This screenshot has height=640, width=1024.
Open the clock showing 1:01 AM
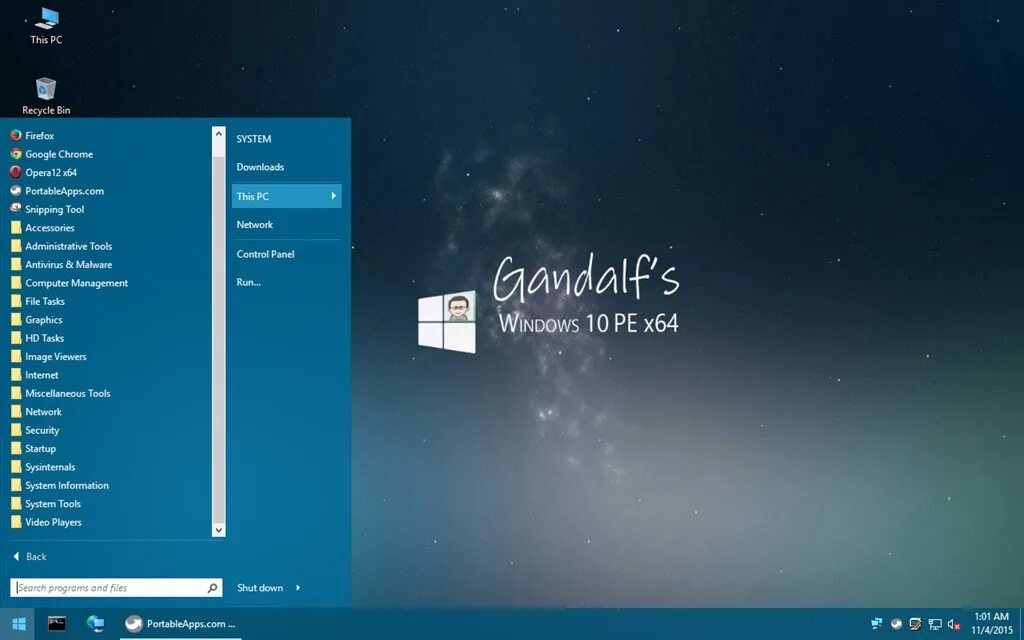pyautogui.click(x=991, y=624)
